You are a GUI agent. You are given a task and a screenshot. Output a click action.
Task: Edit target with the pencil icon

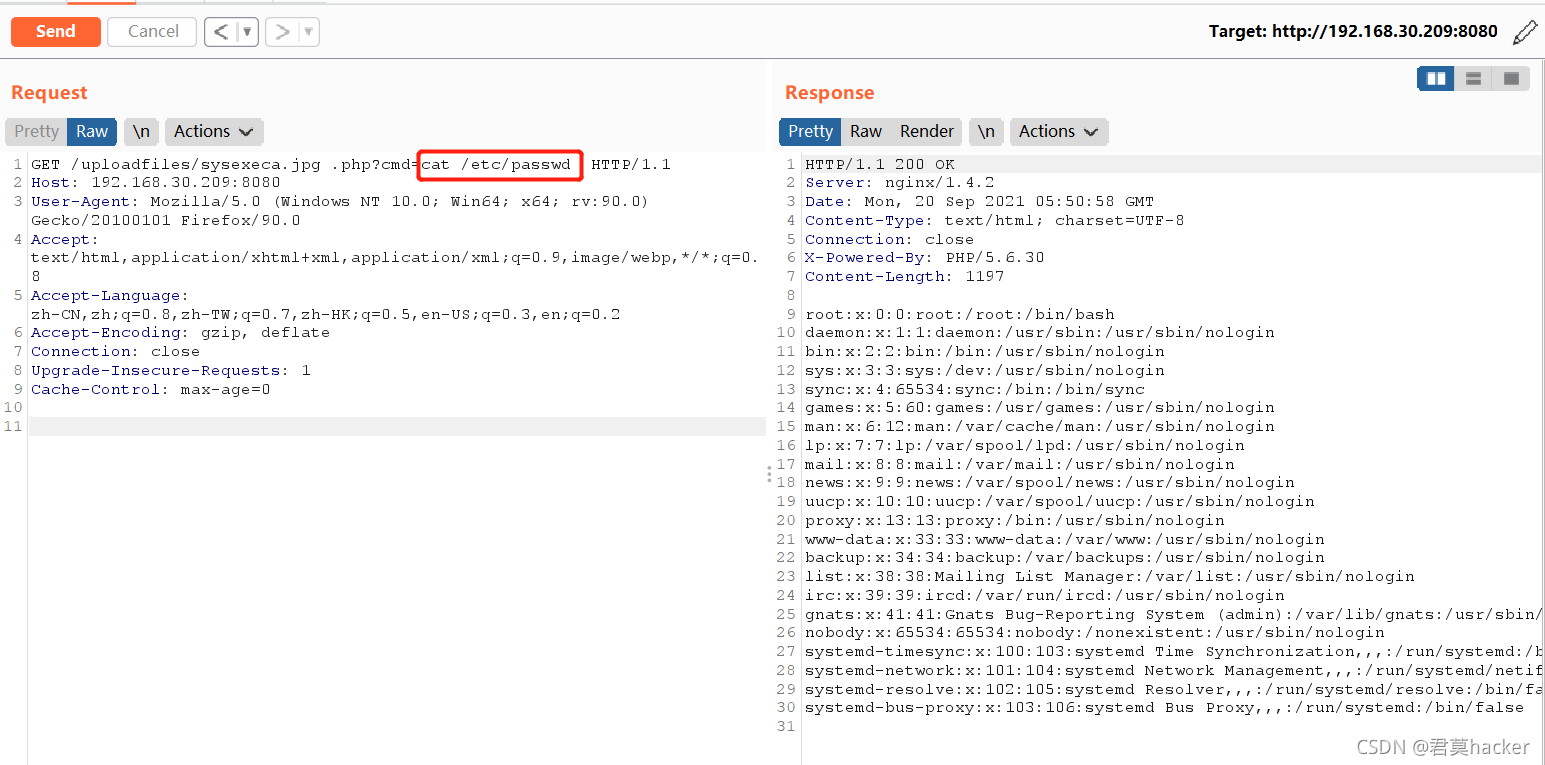(1524, 32)
